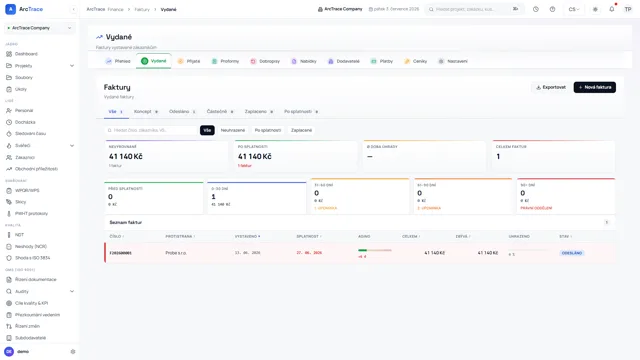
Task: Open WPQR/WPS in the sidebar
Action: click(x=27, y=190)
